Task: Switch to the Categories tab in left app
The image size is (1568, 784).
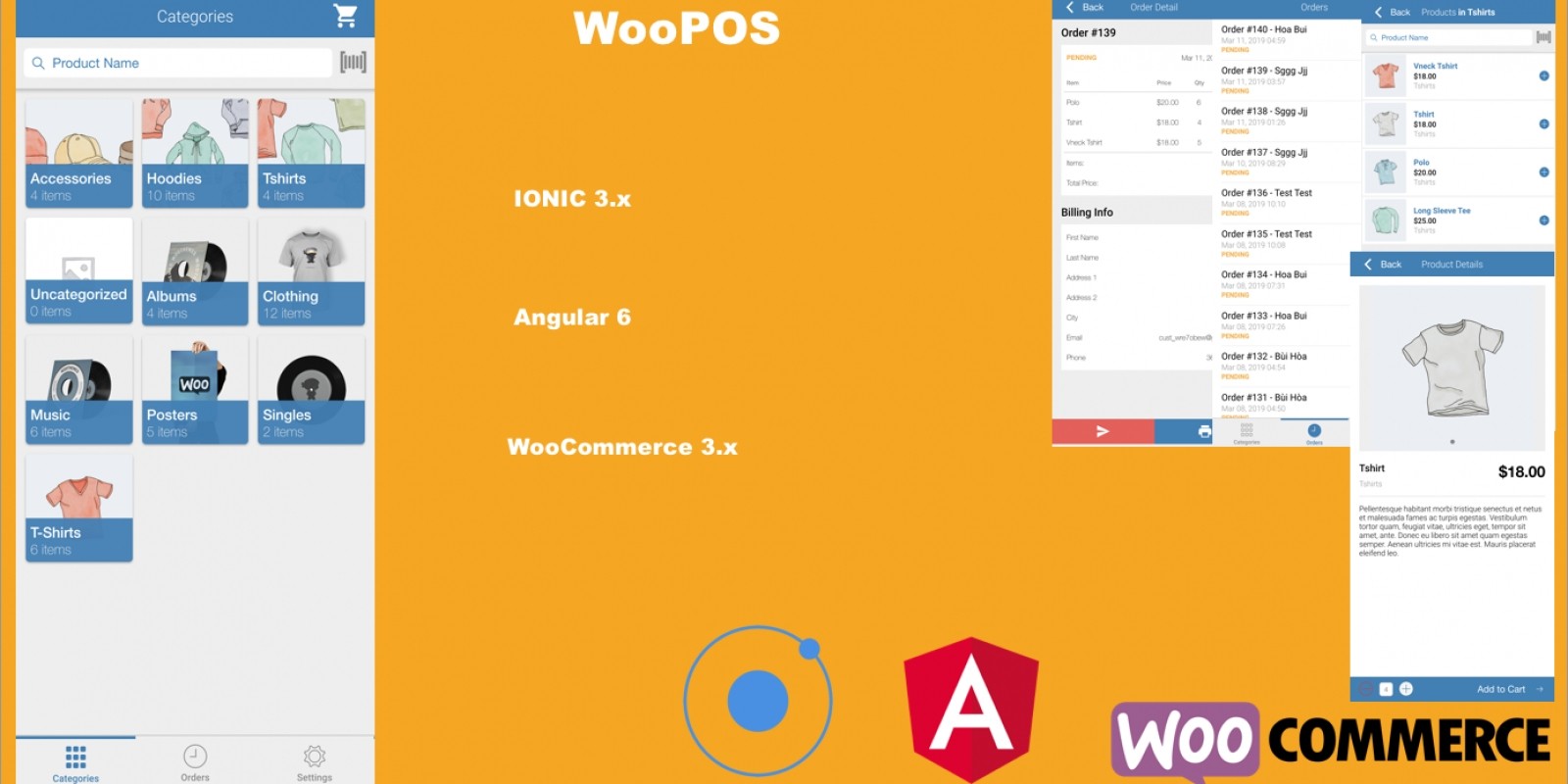Action: point(75,762)
